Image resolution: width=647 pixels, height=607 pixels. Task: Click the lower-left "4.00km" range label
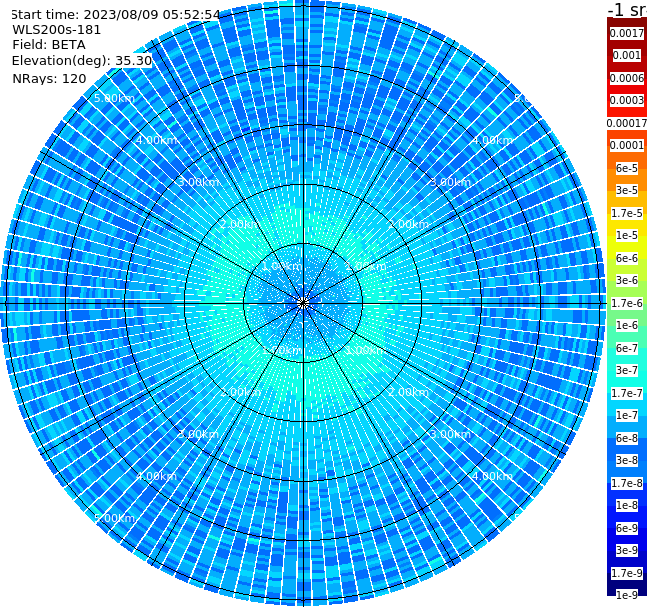[x=156, y=476]
